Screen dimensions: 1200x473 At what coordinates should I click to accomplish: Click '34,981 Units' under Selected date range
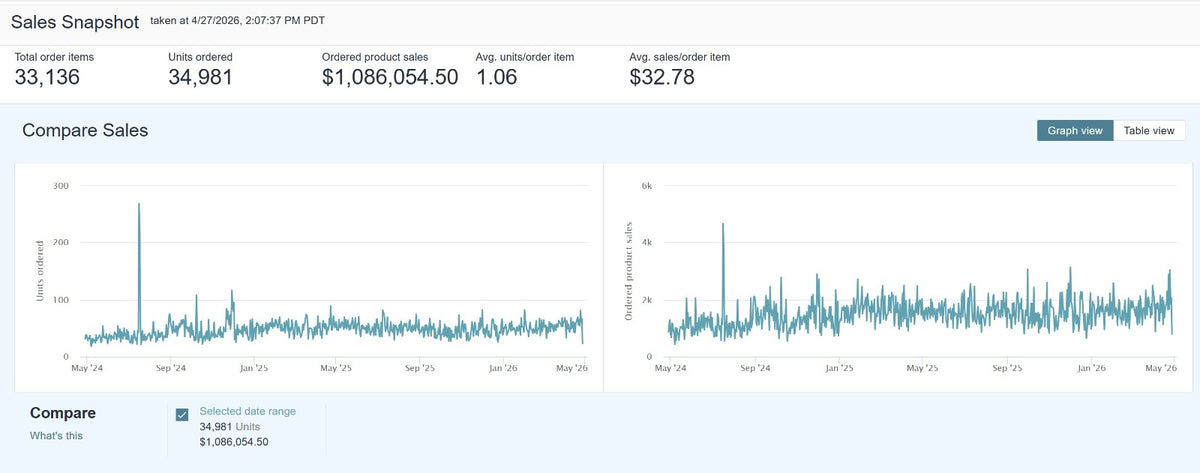[x=232, y=427]
